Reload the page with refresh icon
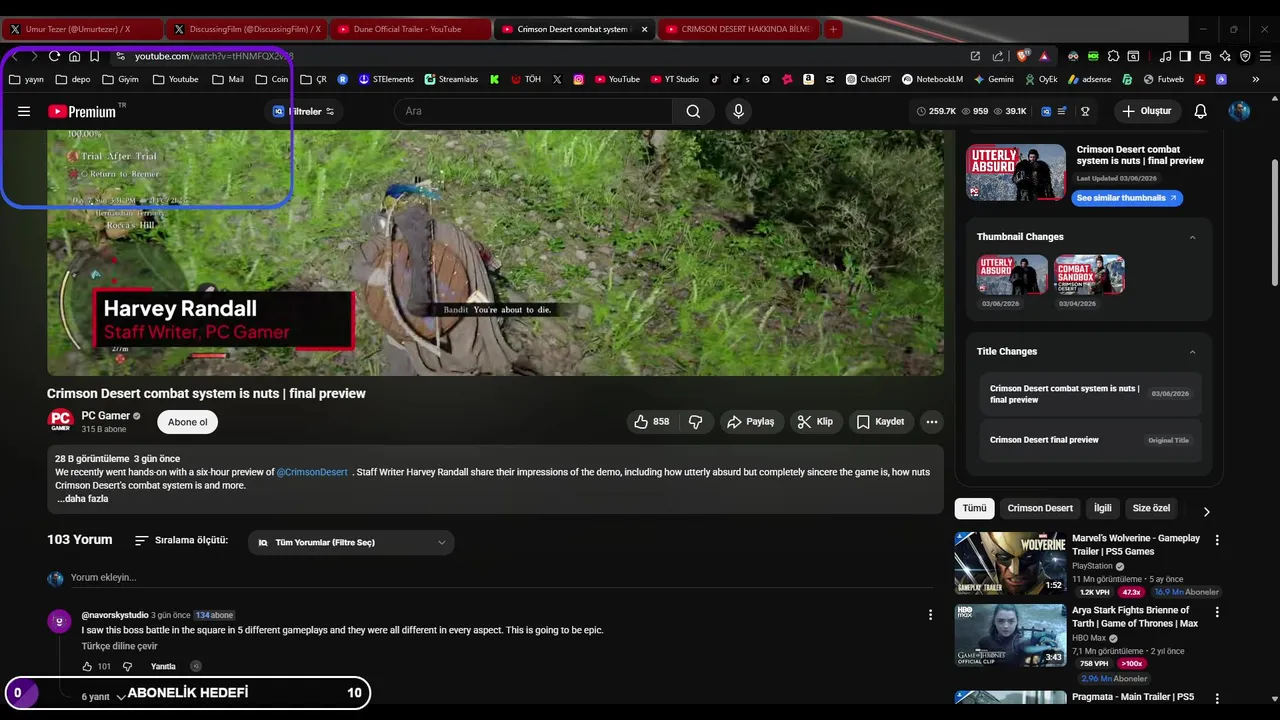1280x720 pixels. click(54, 56)
